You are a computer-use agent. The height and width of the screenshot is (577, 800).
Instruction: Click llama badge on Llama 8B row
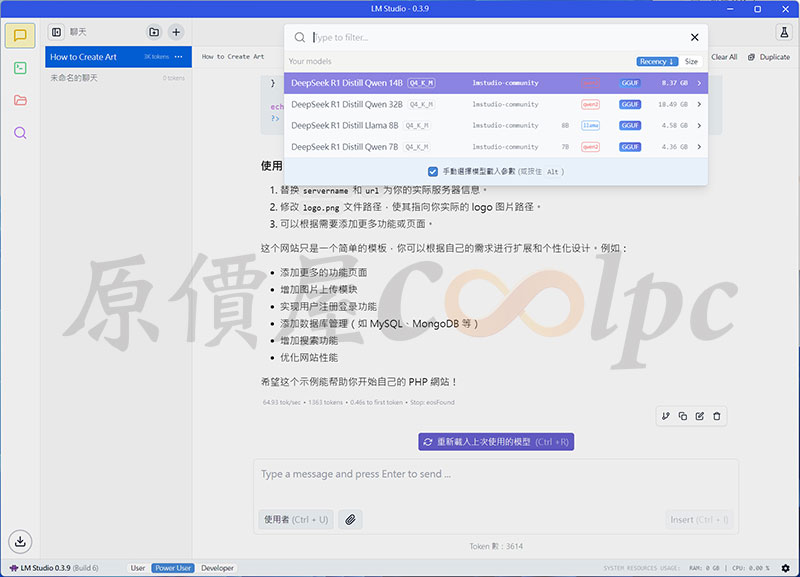(590, 126)
